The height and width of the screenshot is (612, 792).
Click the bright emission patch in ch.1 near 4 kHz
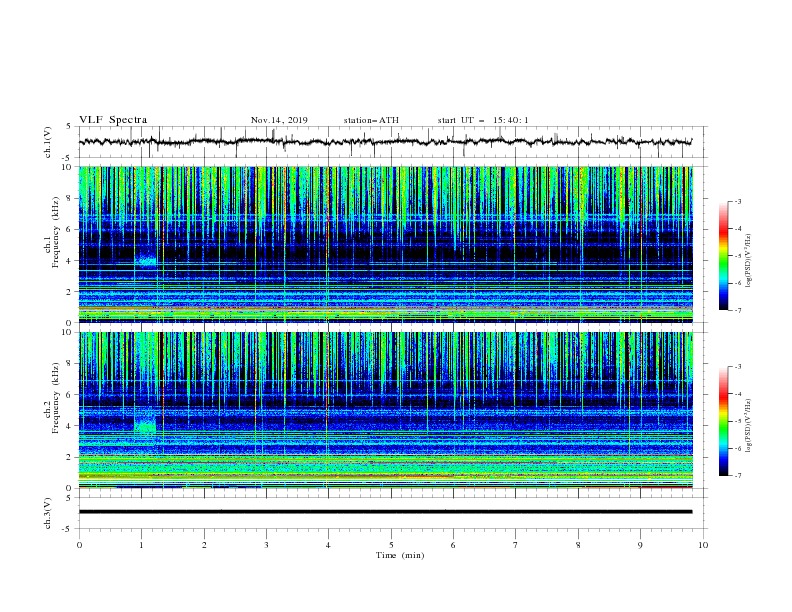point(147,261)
